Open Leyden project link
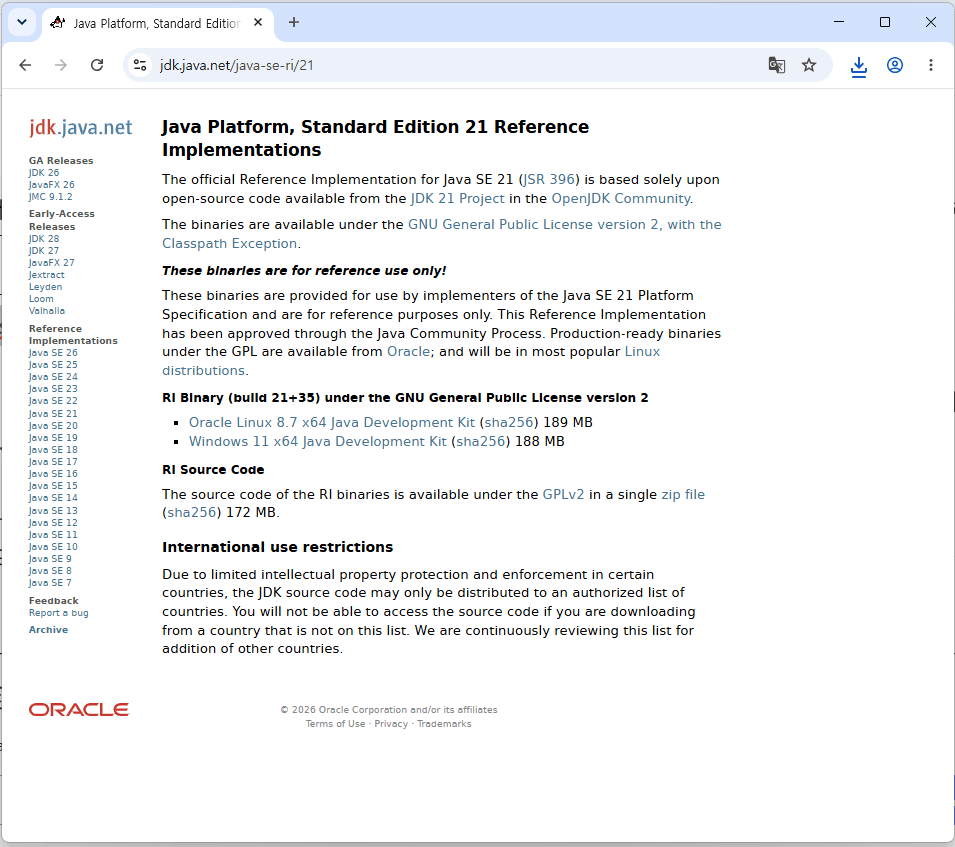 [45, 287]
